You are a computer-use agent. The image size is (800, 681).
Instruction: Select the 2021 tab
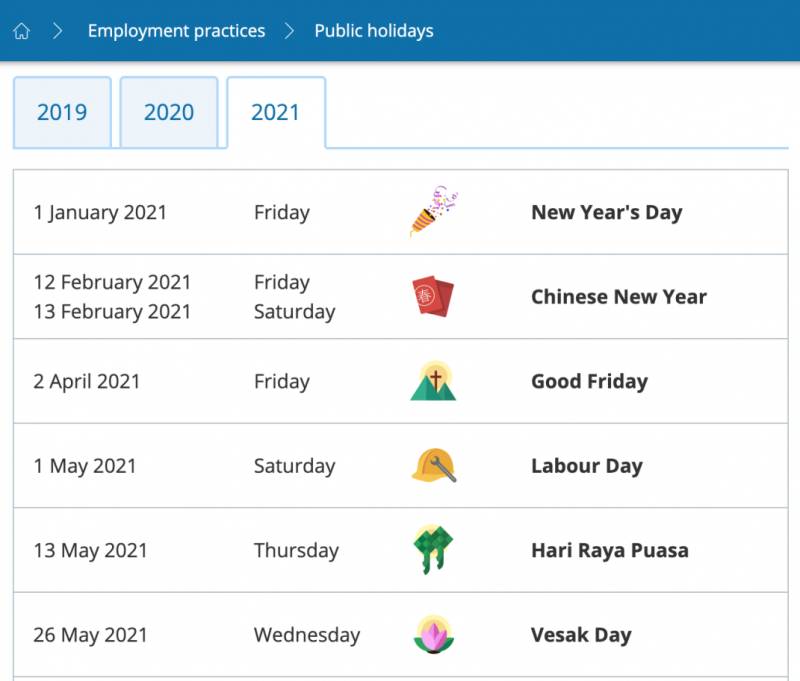coord(276,112)
